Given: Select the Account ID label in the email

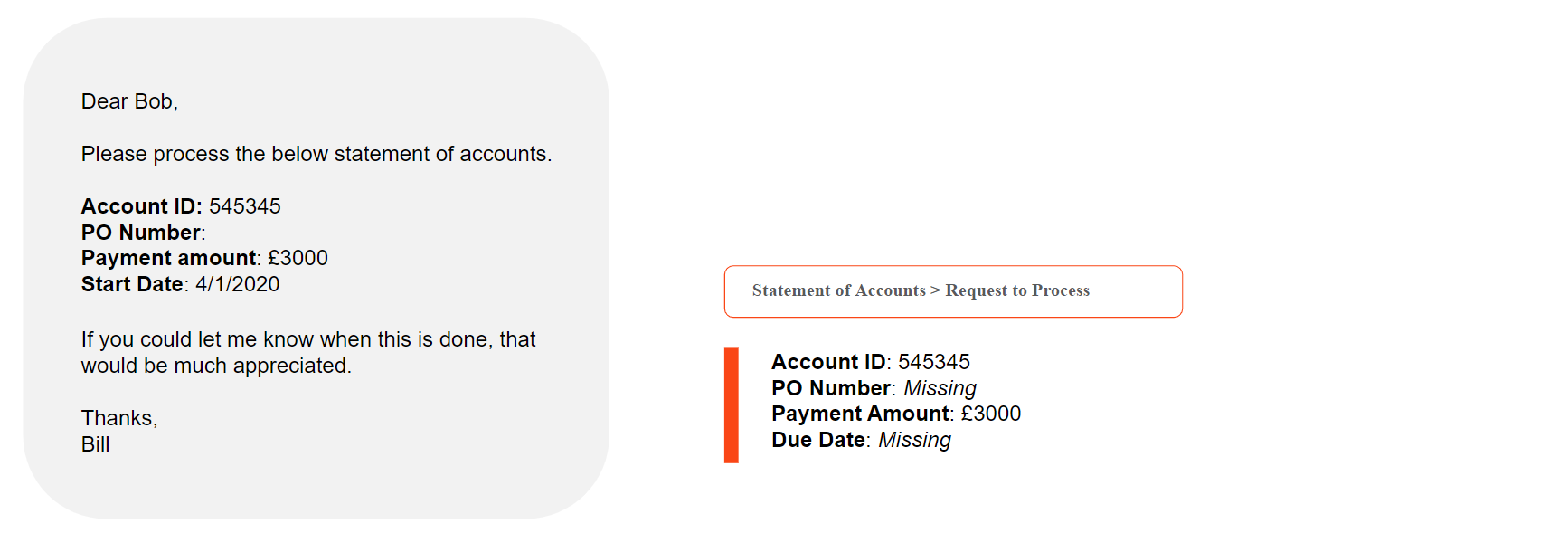Looking at the screenshot, I should point(141,206).
